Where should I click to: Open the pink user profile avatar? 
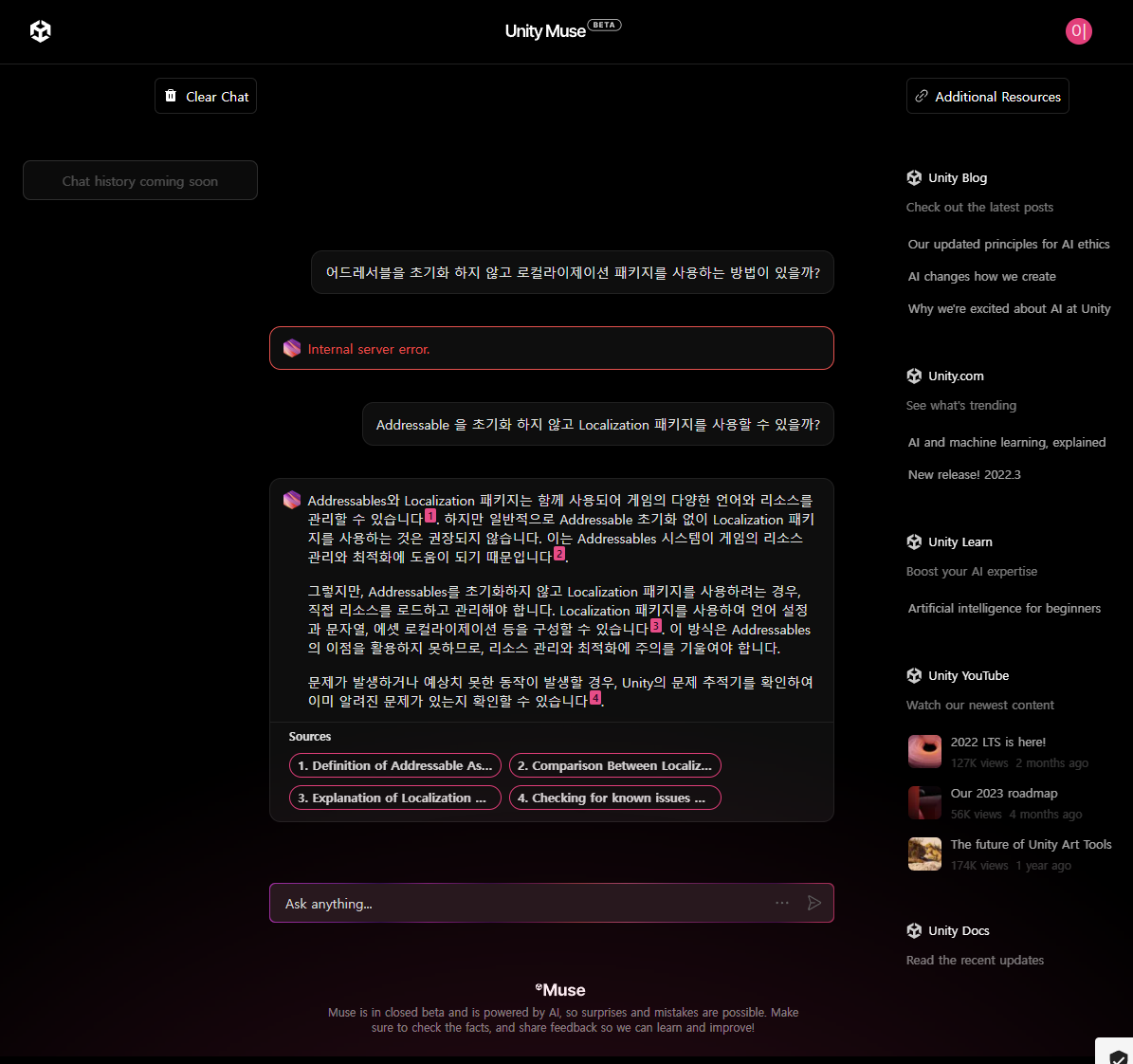pos(1078,31)
